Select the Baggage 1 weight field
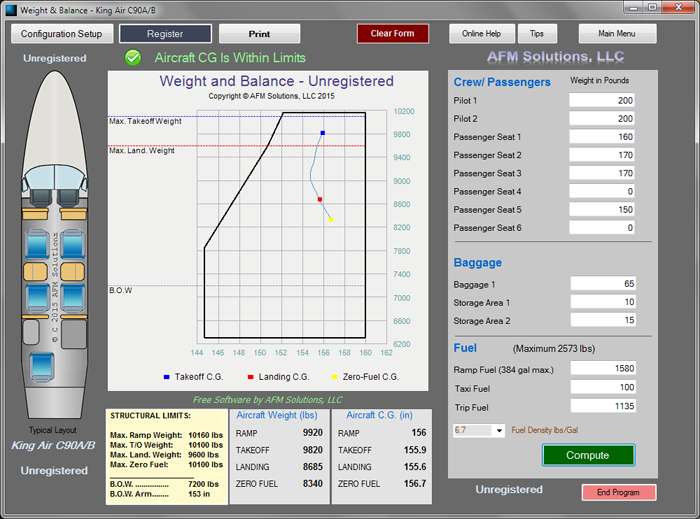The height and width of the screenshot is (519, 700). (x=603, y=284)
